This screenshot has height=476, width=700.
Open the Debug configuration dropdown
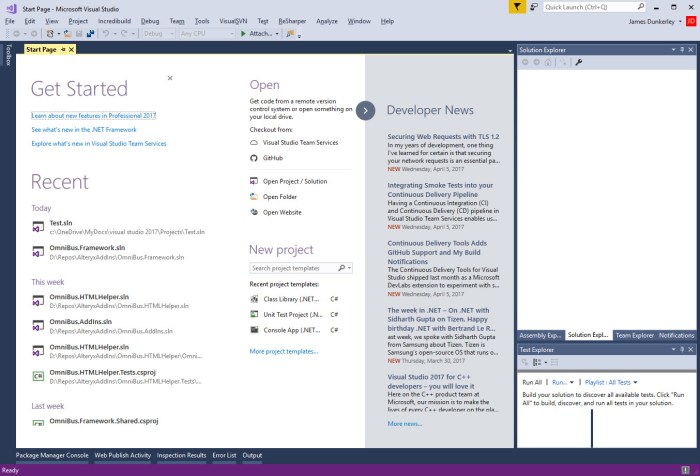[x=172, y=34]
